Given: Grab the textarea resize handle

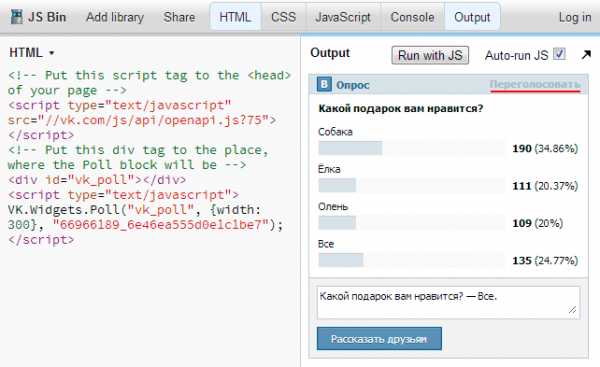Looking at the screenshot, I should [572, 310].
